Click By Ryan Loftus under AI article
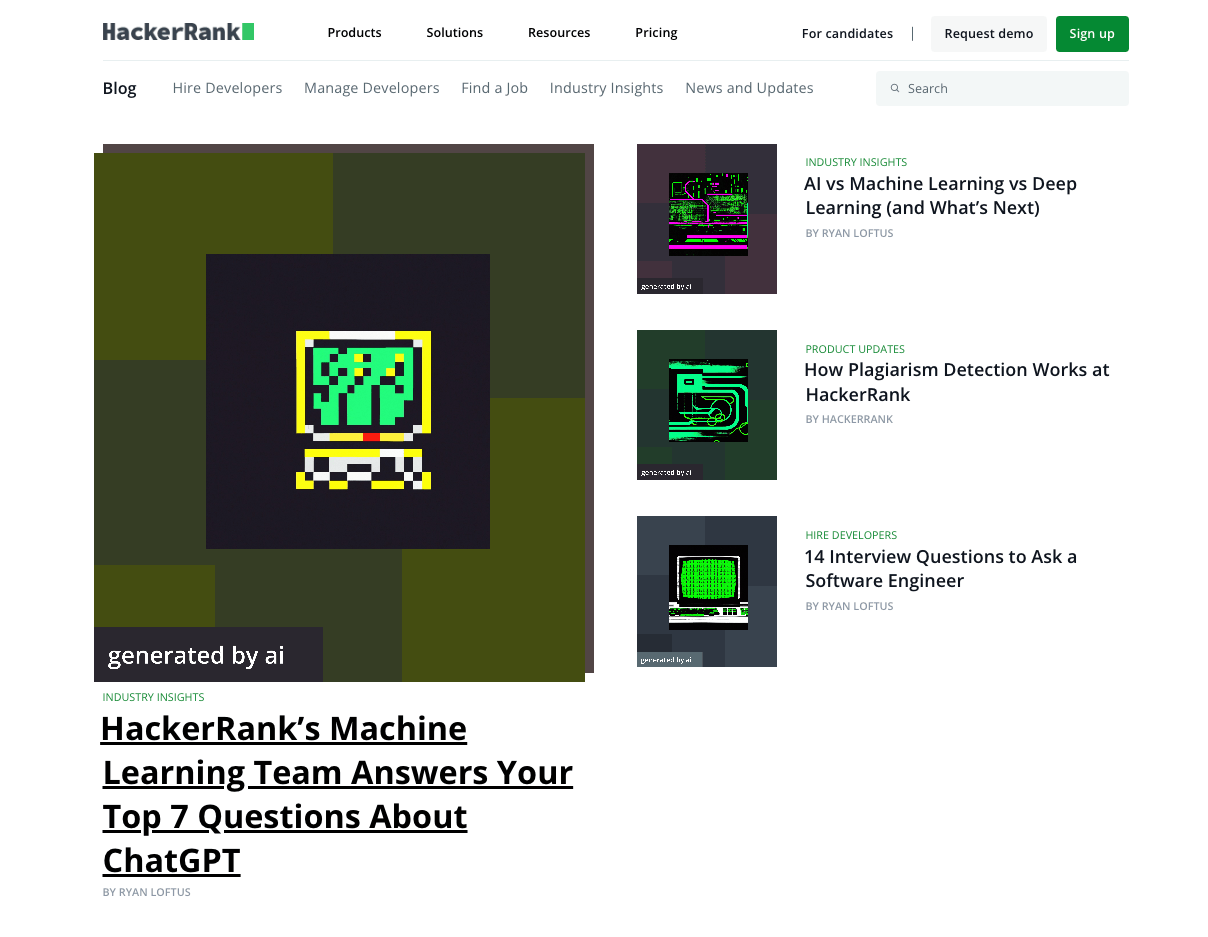Viewport: 1208px width, 937px height. pyautogui.click(x=849, y=233)
